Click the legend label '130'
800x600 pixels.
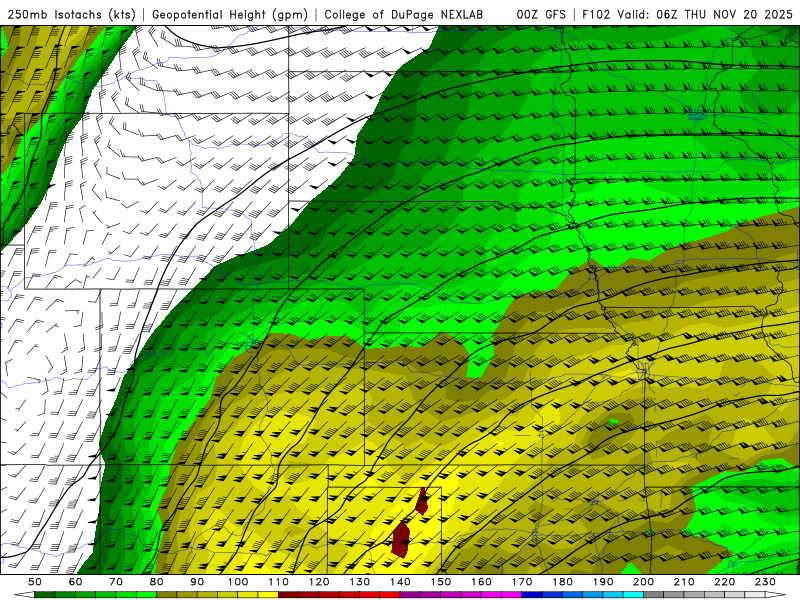click(x=360, y=582)
